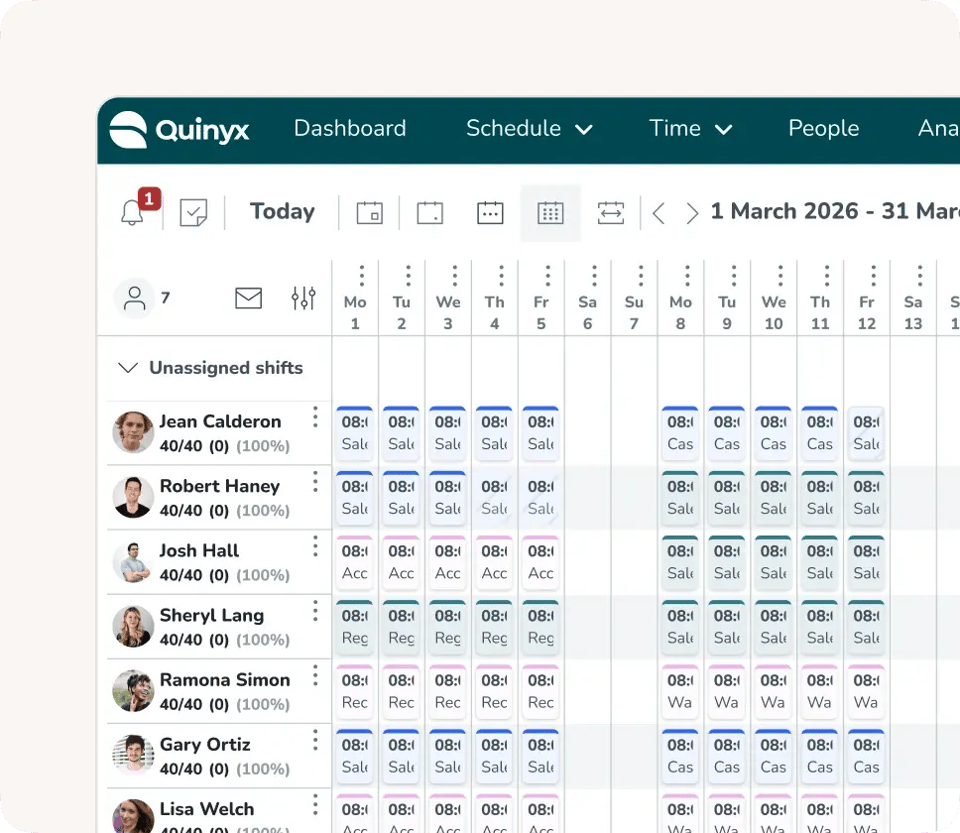The width and height of the screenshot is (960, 833).
Task: Switch to day view calendar icon
Action: click(x=370, y=213)
